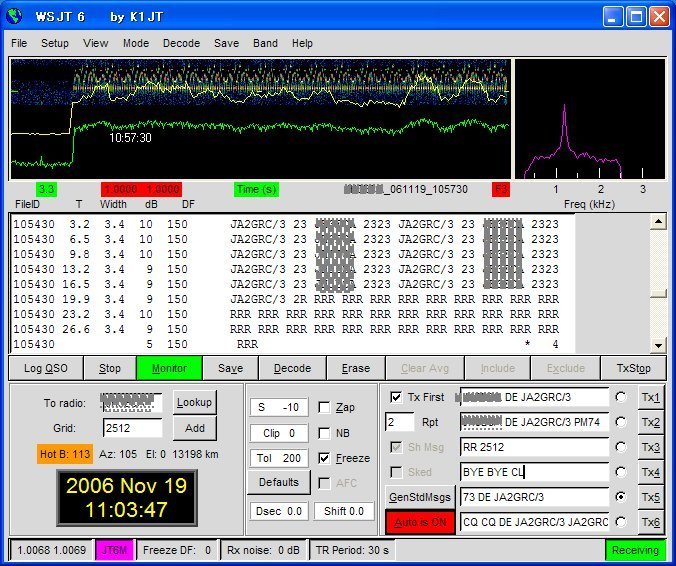Click the Tx4 button
The image size is (676, 566).
click(x=651, y=472)
